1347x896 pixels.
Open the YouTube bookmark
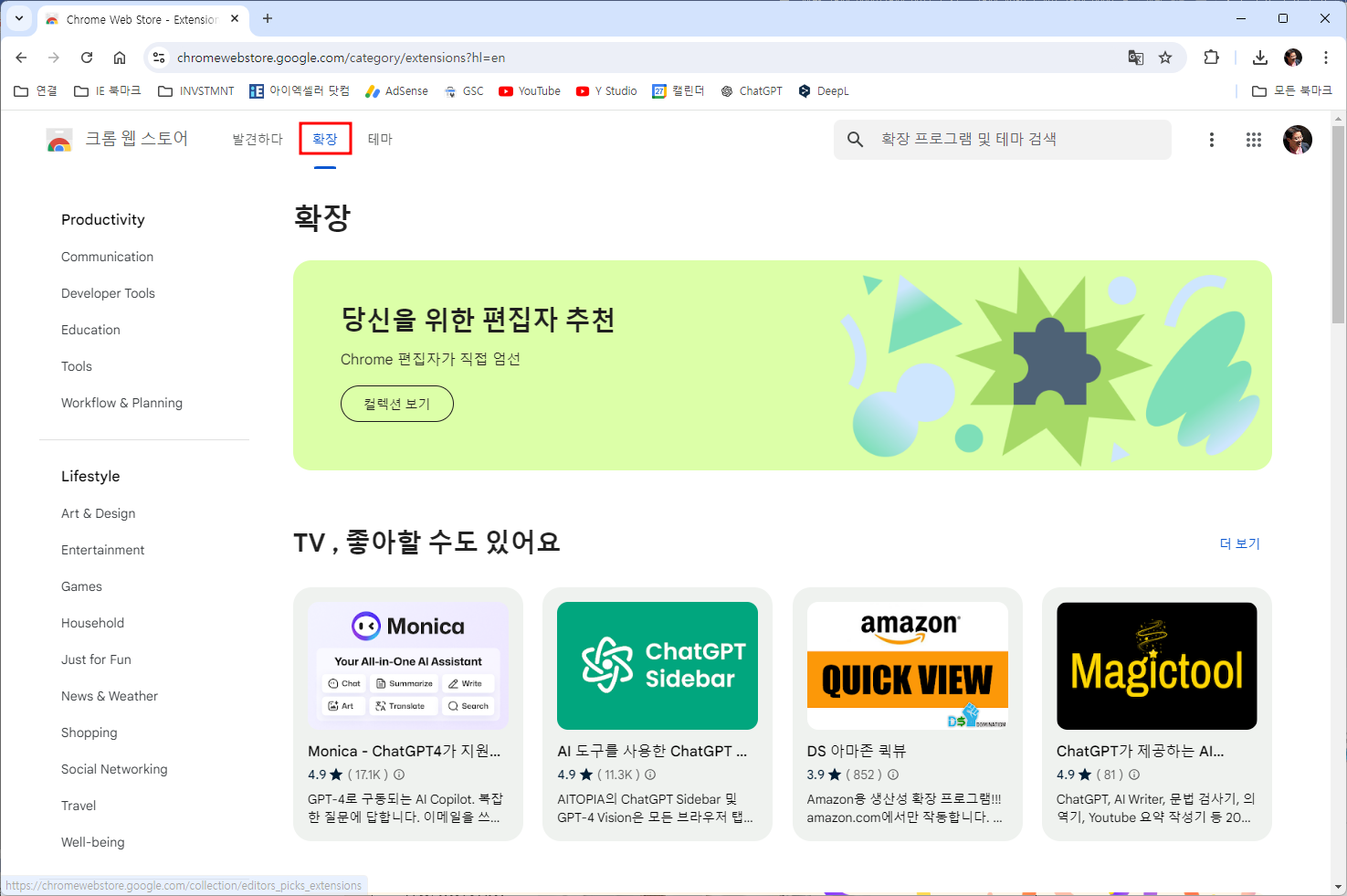530,91
